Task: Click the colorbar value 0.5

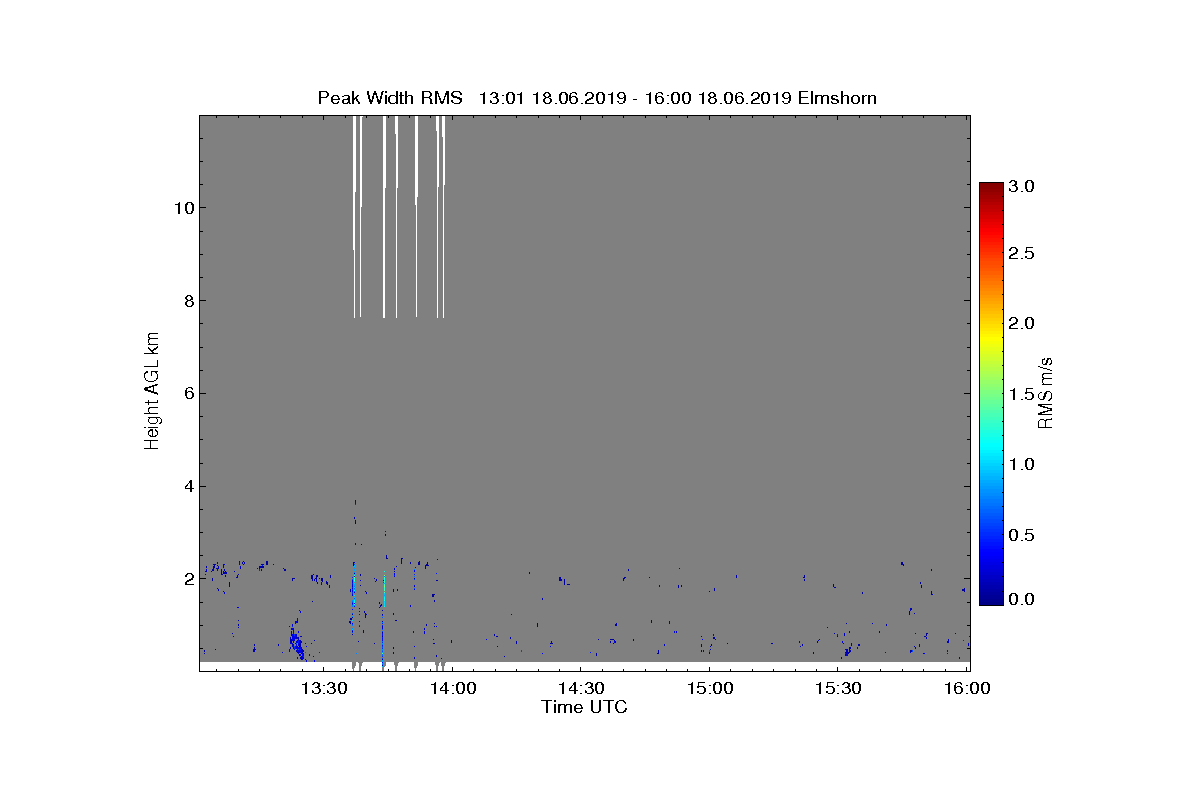Action: click(1022, 535)
